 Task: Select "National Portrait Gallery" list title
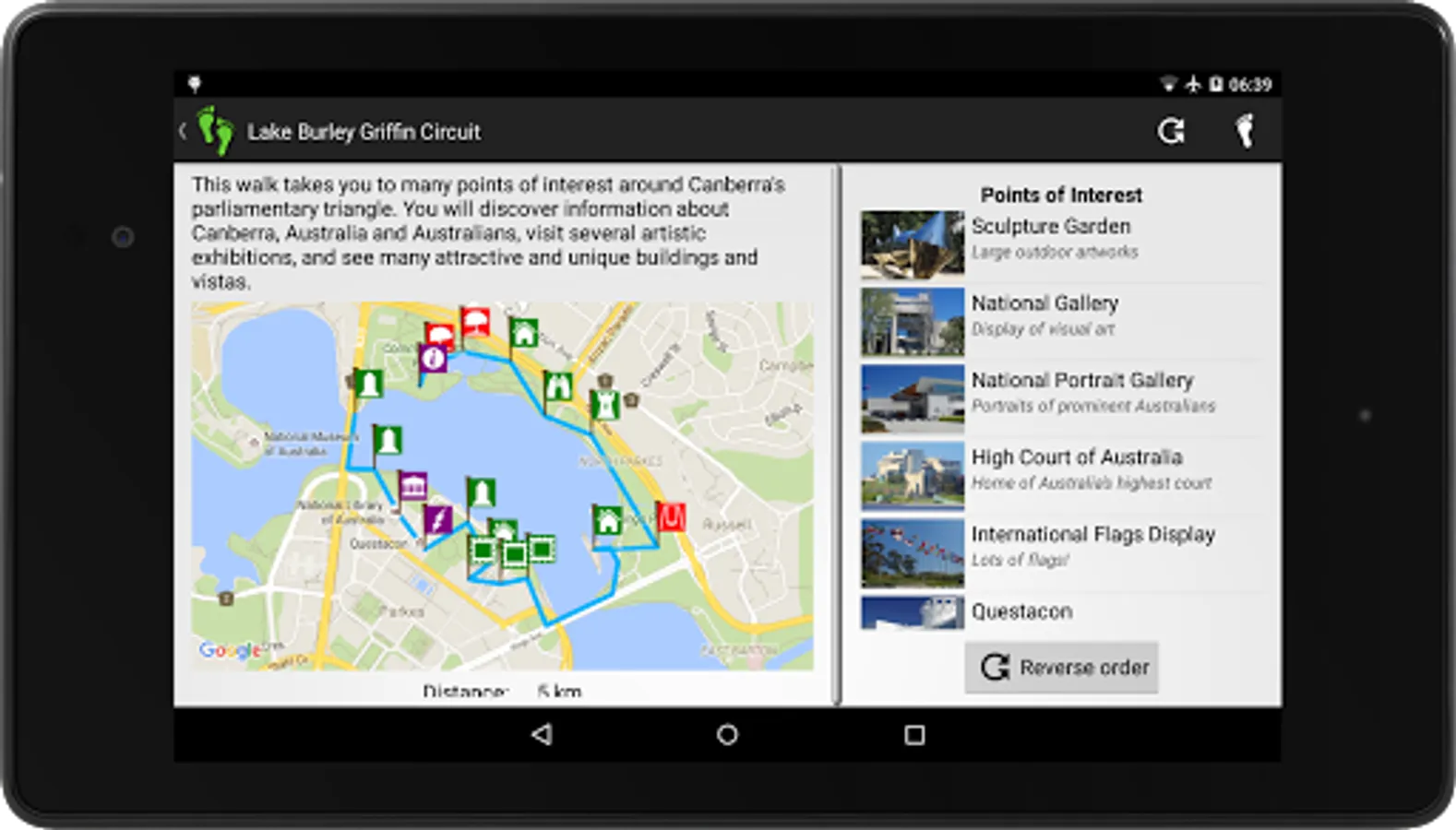pos(1082,380)
